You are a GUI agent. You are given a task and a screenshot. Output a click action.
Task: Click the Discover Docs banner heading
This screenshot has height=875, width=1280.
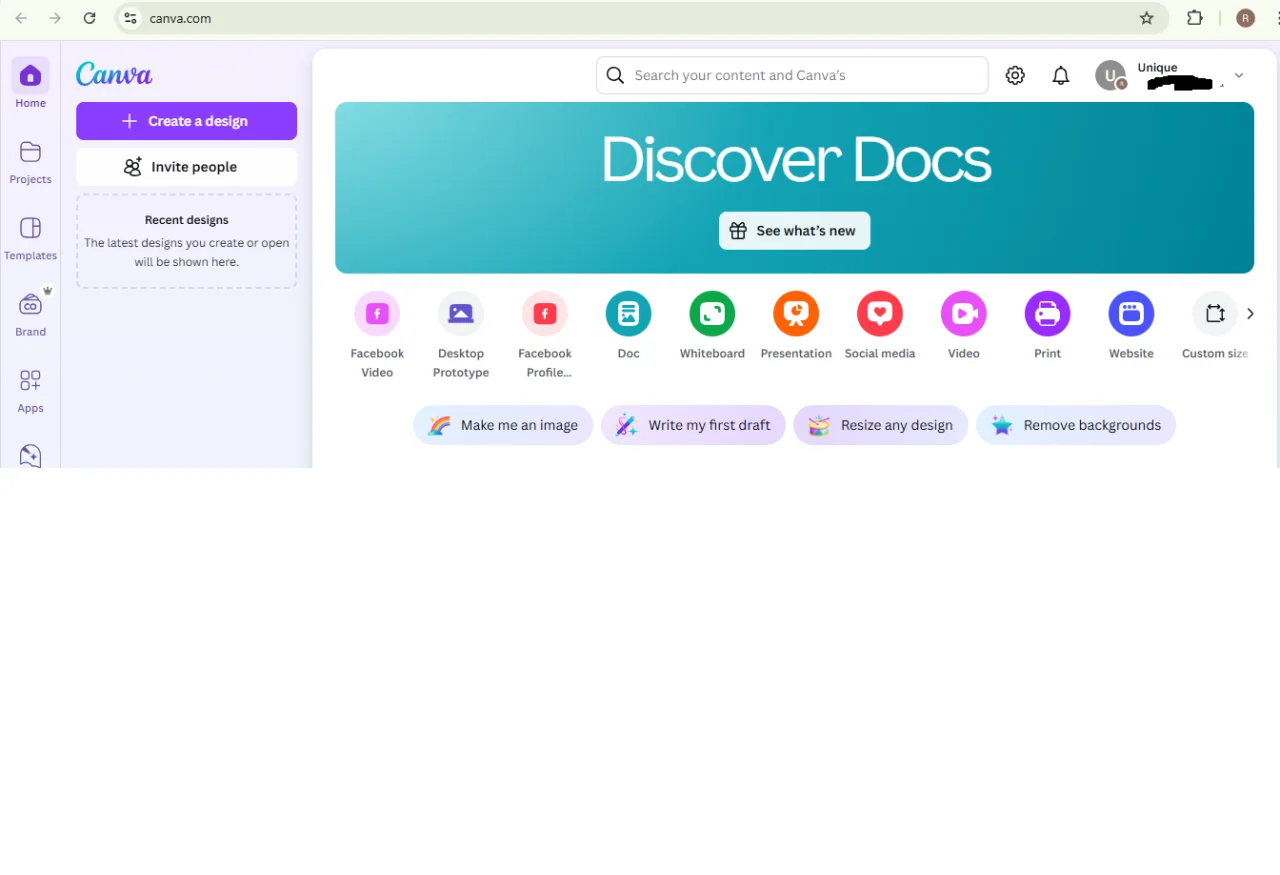click(x=795, y=160)
